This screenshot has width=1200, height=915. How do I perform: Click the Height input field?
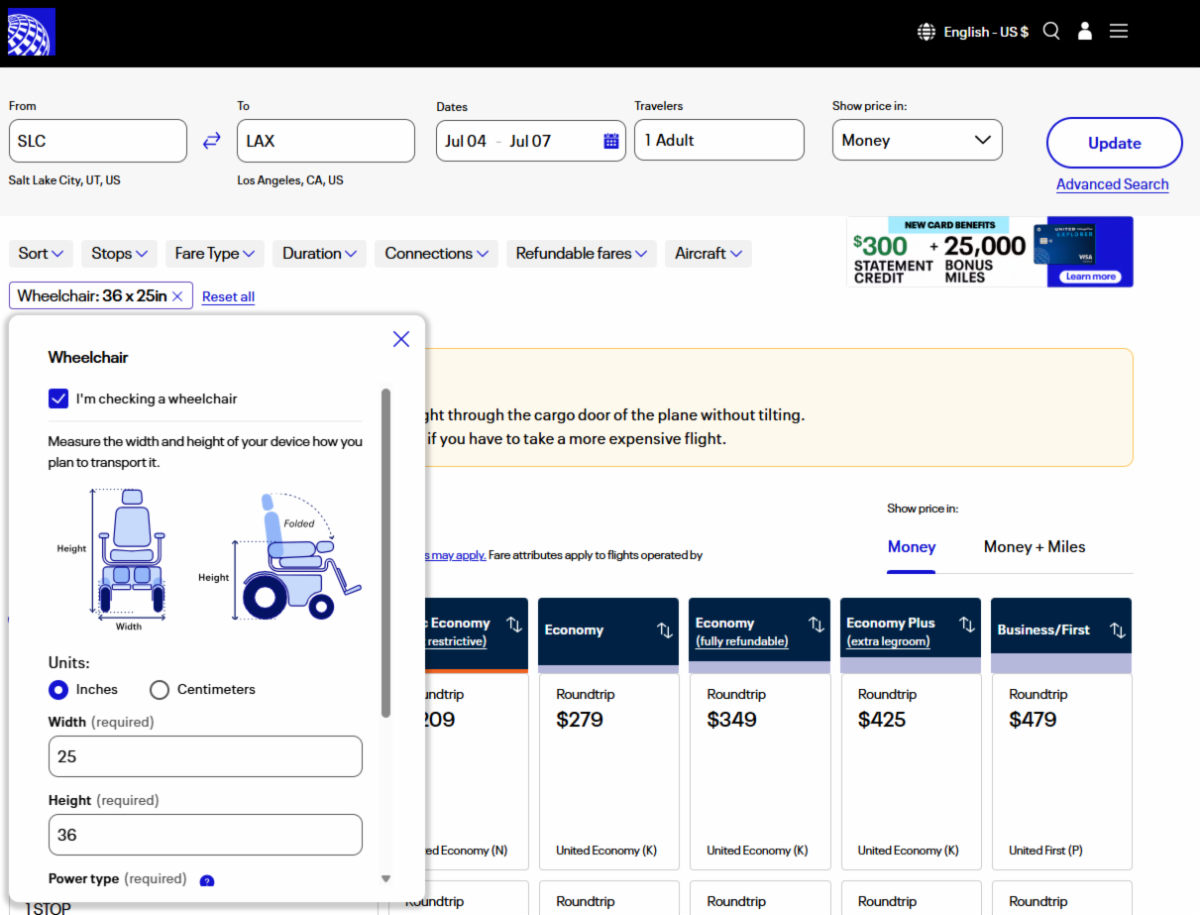pyautogui.click(x=205, y=835)
